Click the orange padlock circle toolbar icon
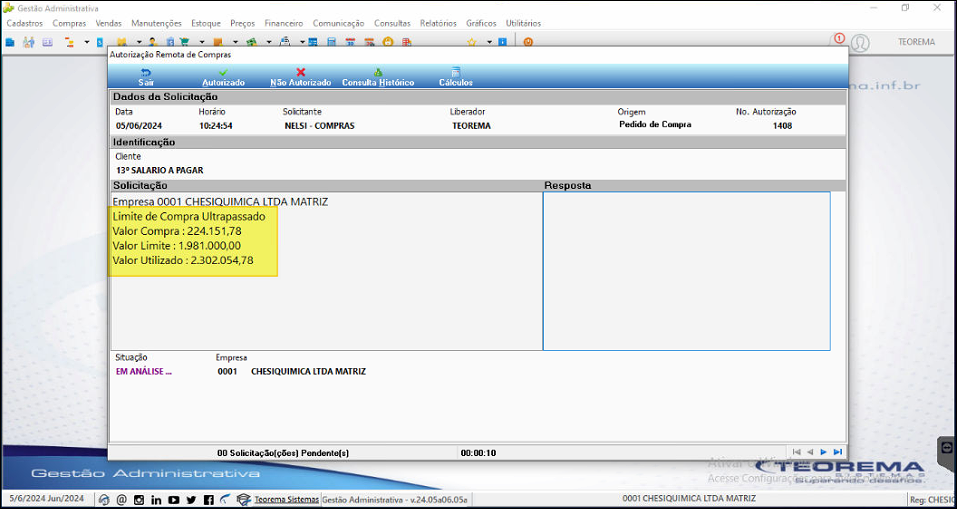Viewport: 957px width, 509px height. [x=387, y=42]
